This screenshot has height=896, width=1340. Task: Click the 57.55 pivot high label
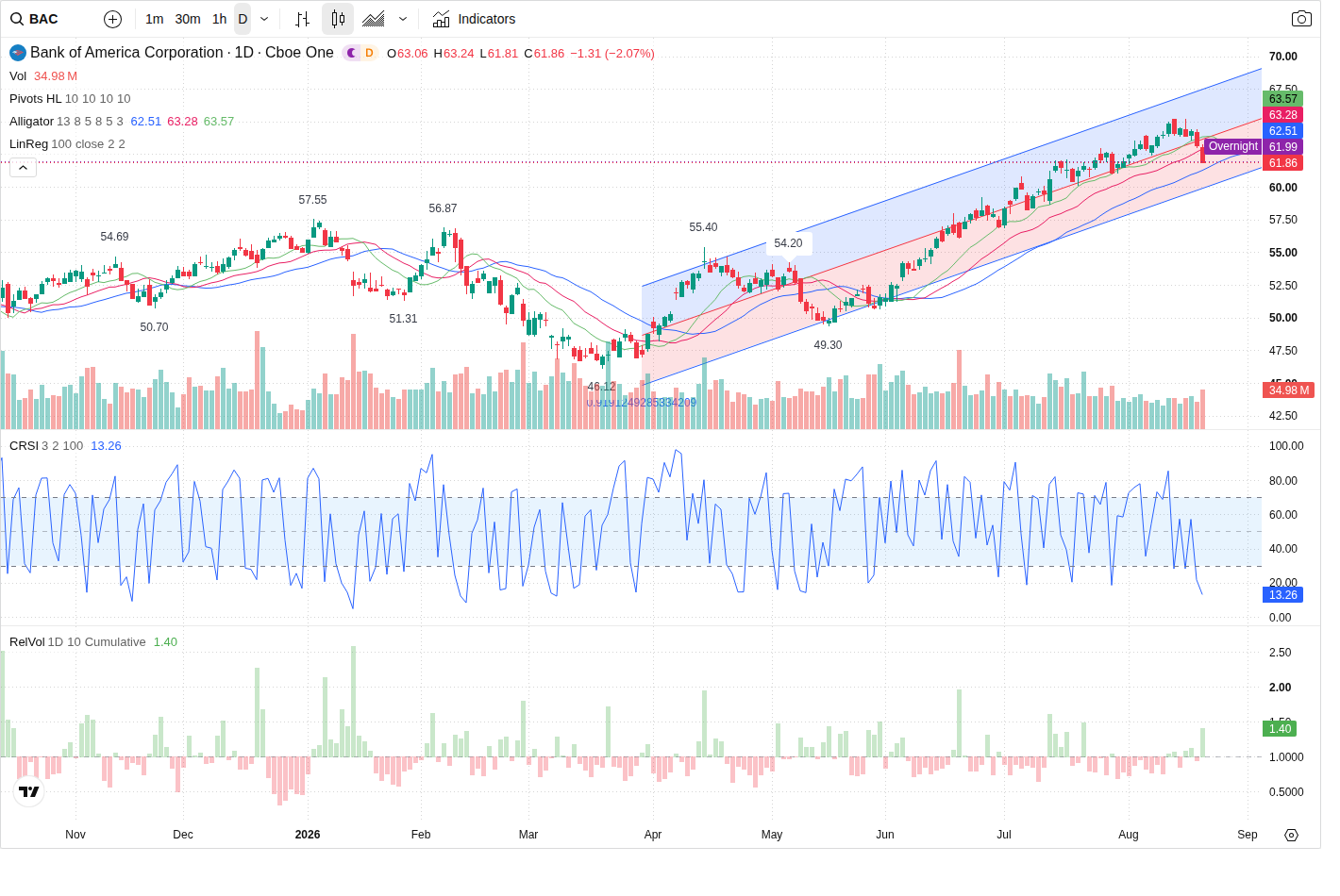(x=313, y=200)
